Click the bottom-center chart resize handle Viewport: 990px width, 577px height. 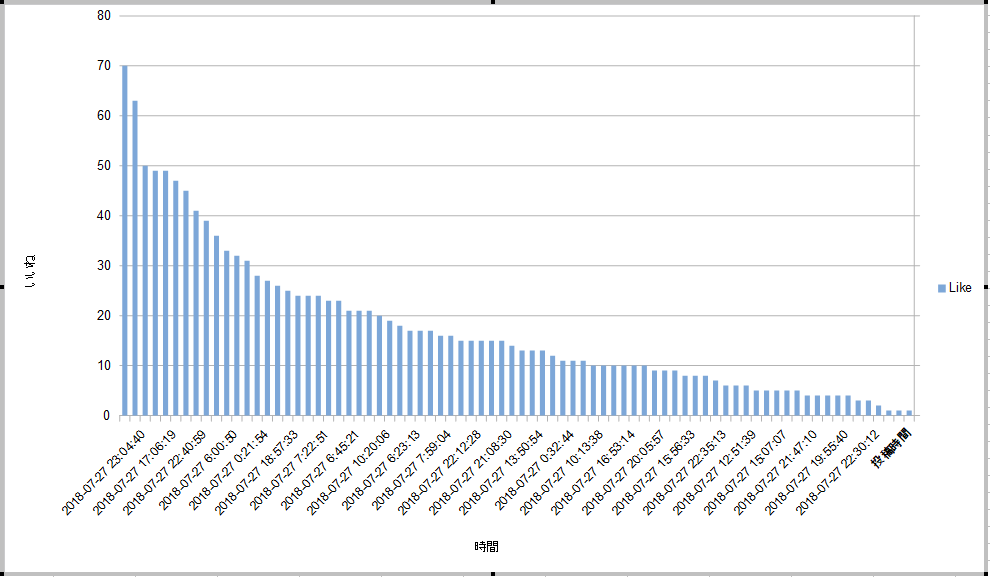pyautogui.click(x=494, y=574)
